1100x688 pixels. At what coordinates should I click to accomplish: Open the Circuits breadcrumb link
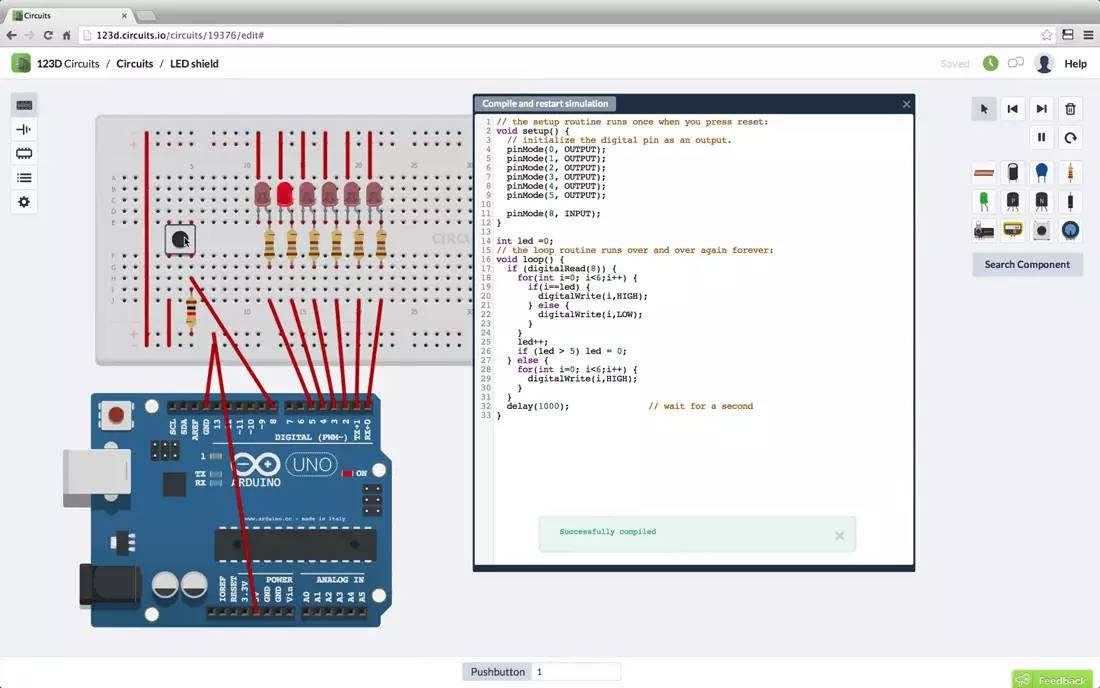tap(134, 63)
